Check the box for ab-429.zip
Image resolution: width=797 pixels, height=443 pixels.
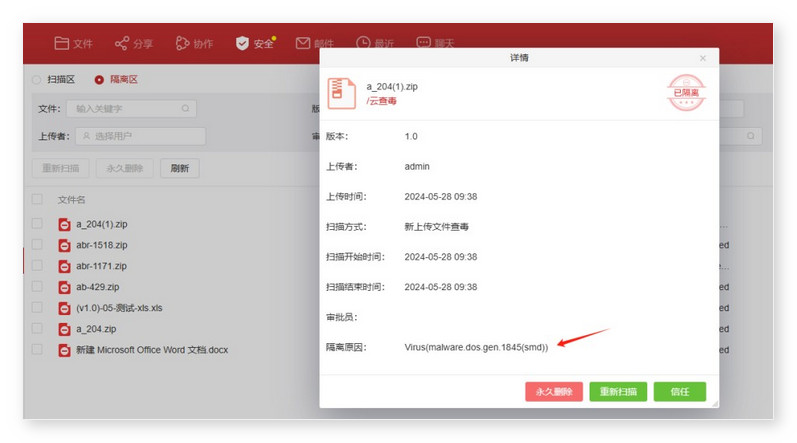[37, 287]
